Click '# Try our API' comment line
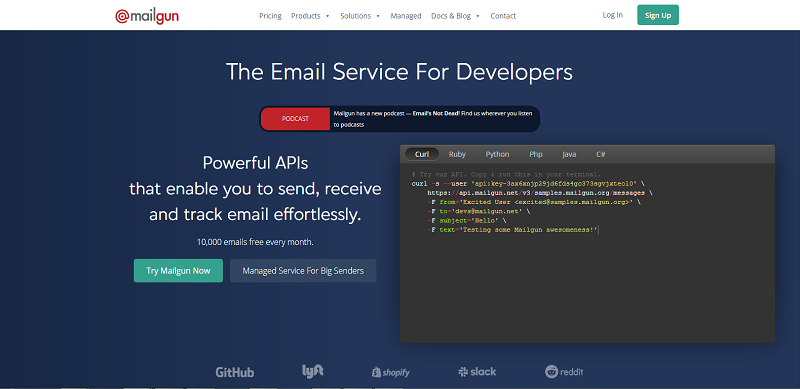This screenshot has height=389, width=800. (x=506, y=174)
